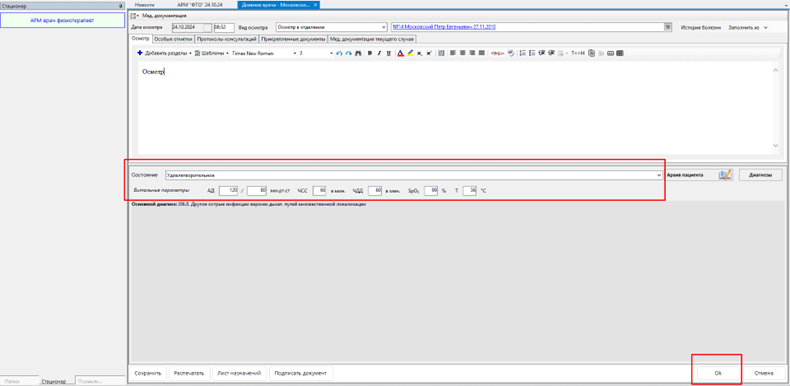Redo the last undone edit

349,53
